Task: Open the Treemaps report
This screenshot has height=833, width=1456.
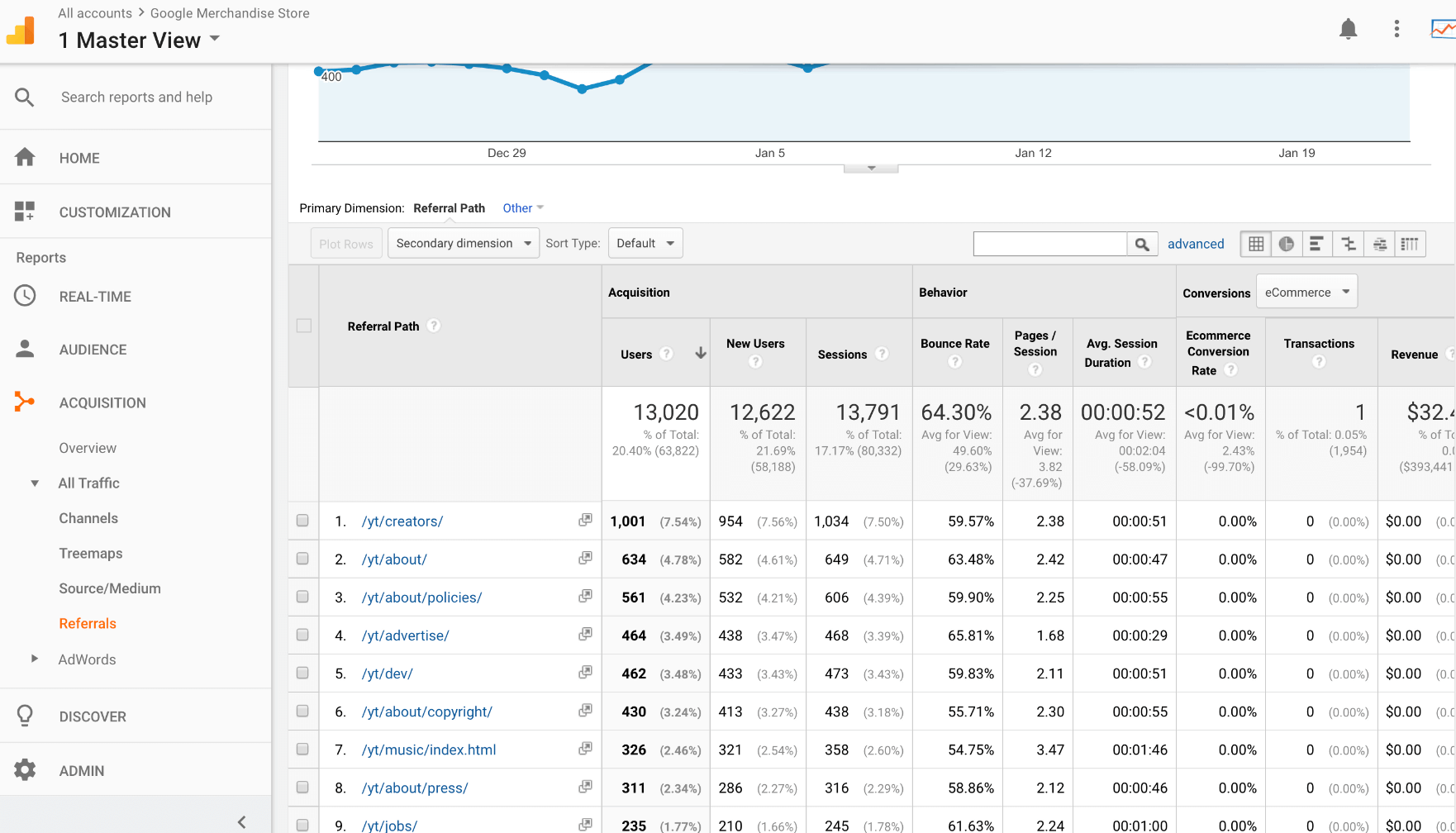Action: point(91,553)
